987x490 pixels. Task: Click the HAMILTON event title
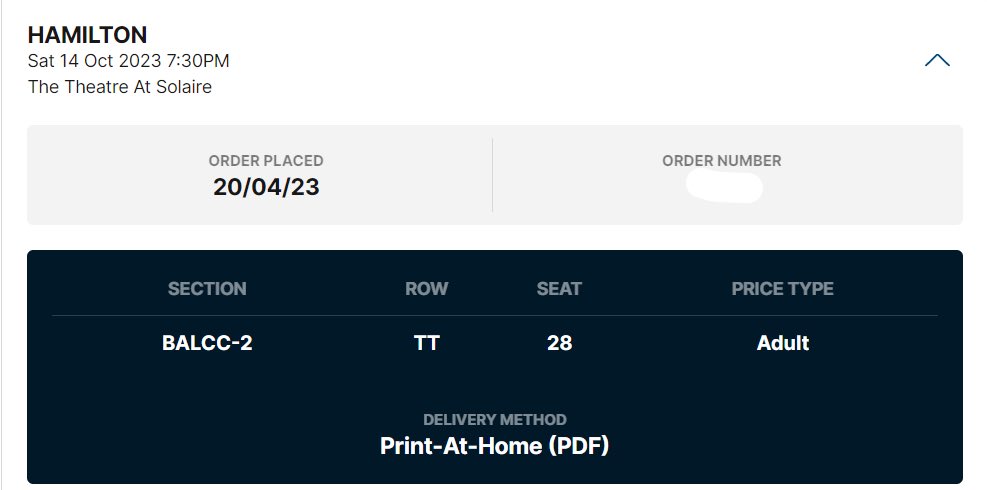point(87,35)
